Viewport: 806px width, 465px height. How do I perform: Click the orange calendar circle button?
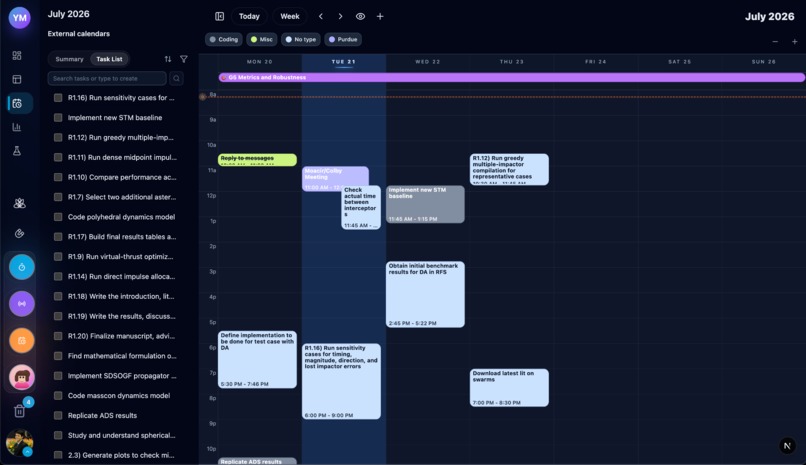pos(22,340)
